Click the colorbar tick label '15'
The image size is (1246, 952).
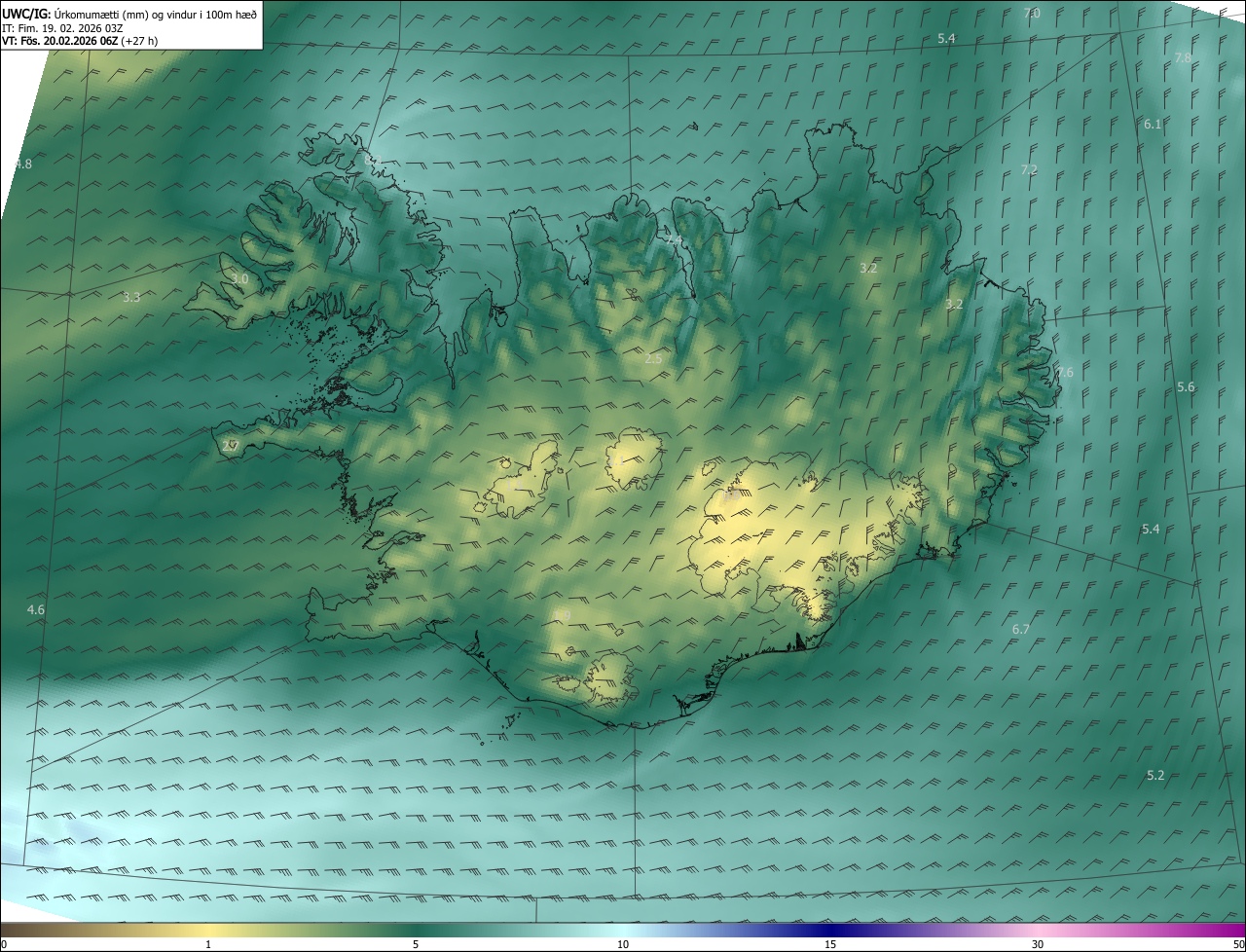click(830, 944)
